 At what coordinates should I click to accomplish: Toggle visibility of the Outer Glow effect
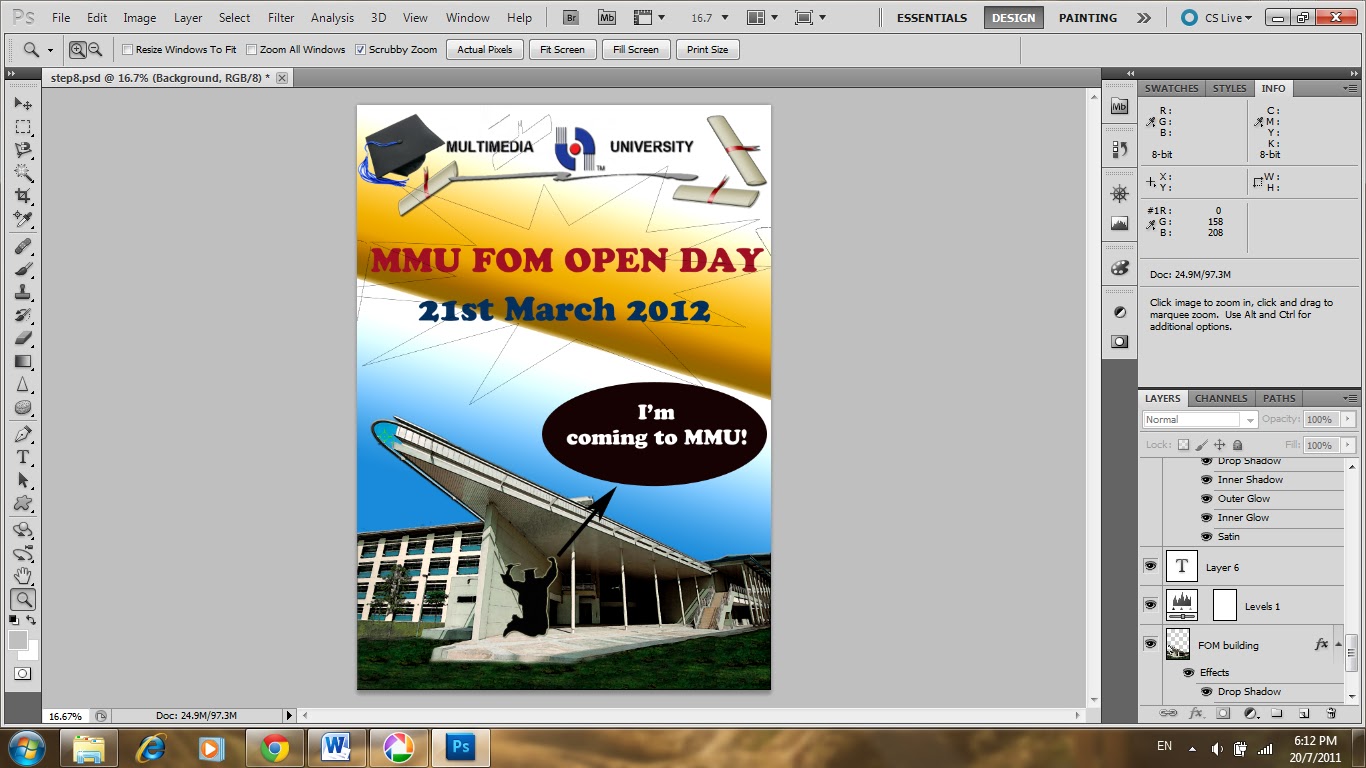pos(1207,498)
